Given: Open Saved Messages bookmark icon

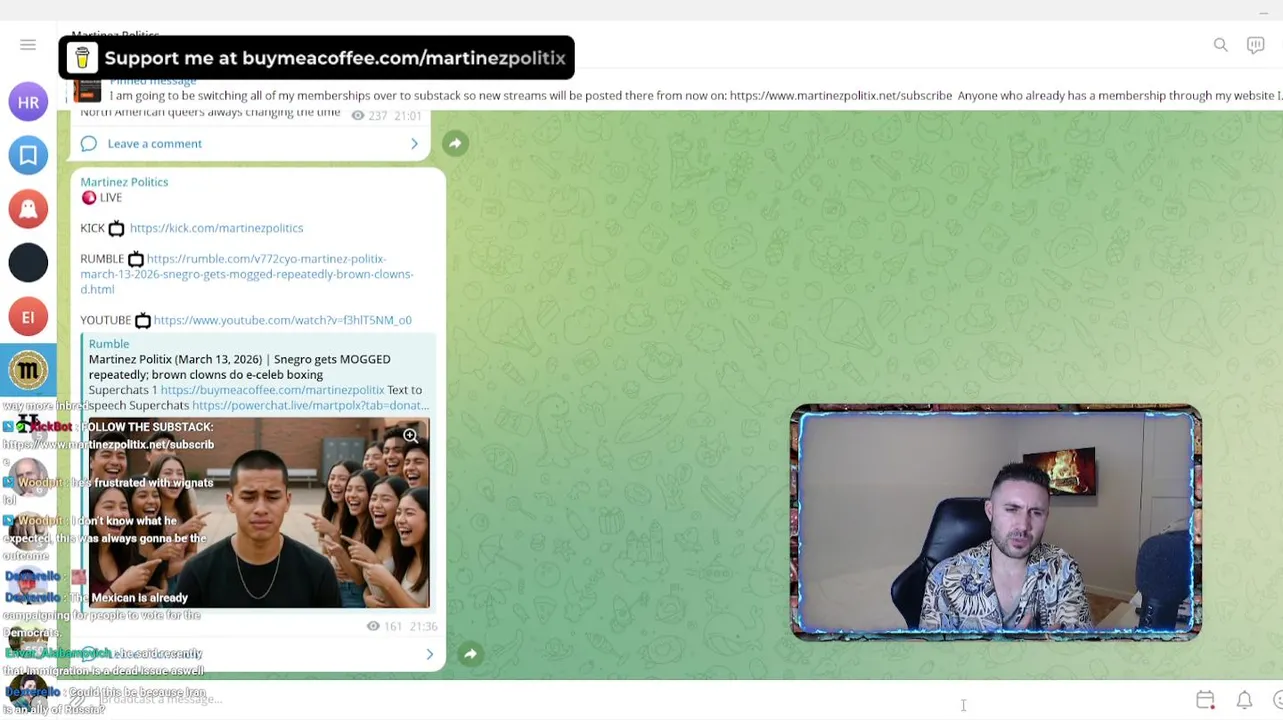Looking at the screenshot, I should 28,156.
